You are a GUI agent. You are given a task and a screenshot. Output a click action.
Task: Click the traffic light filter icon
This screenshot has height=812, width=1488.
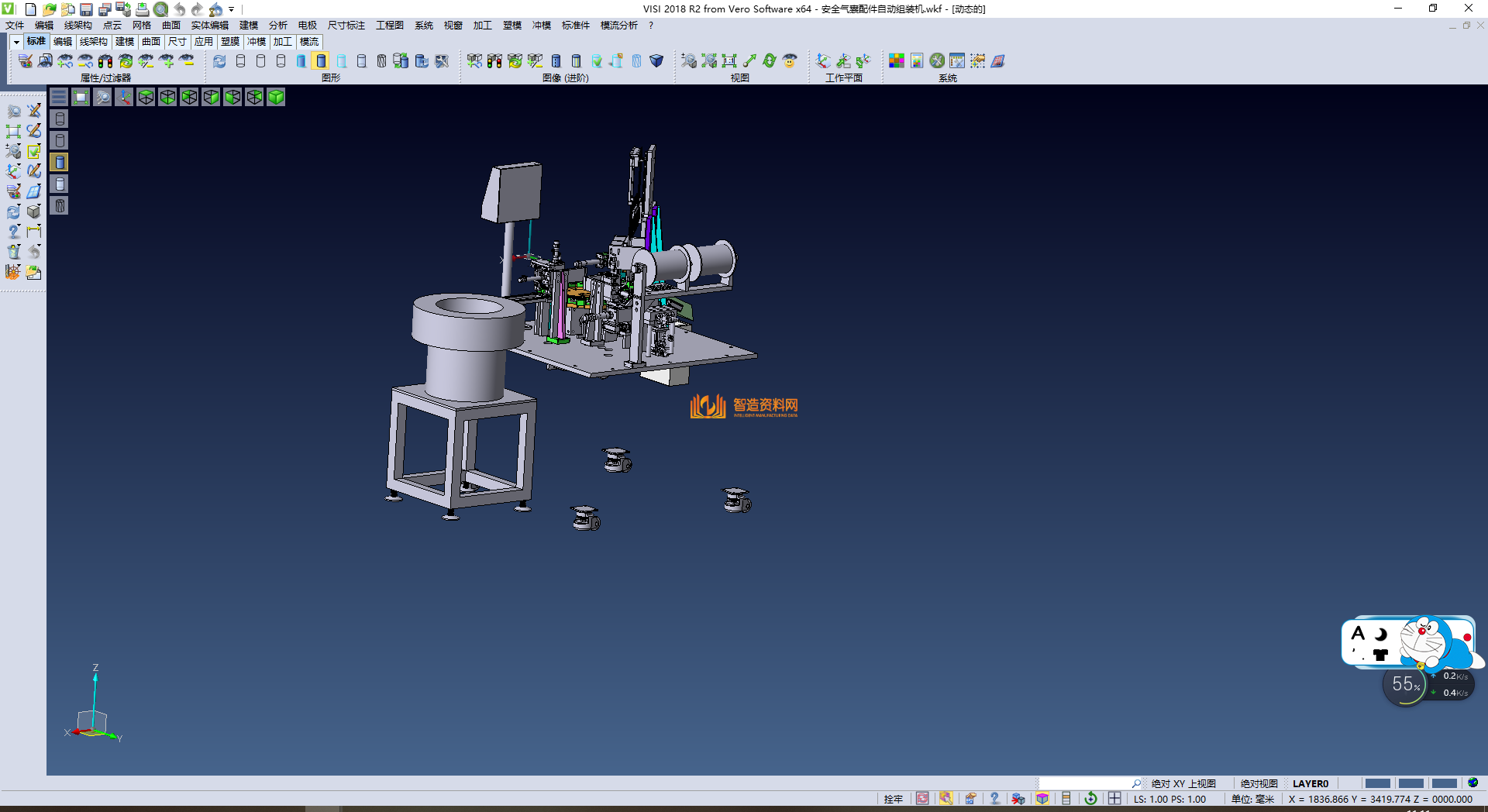[105, 60]
